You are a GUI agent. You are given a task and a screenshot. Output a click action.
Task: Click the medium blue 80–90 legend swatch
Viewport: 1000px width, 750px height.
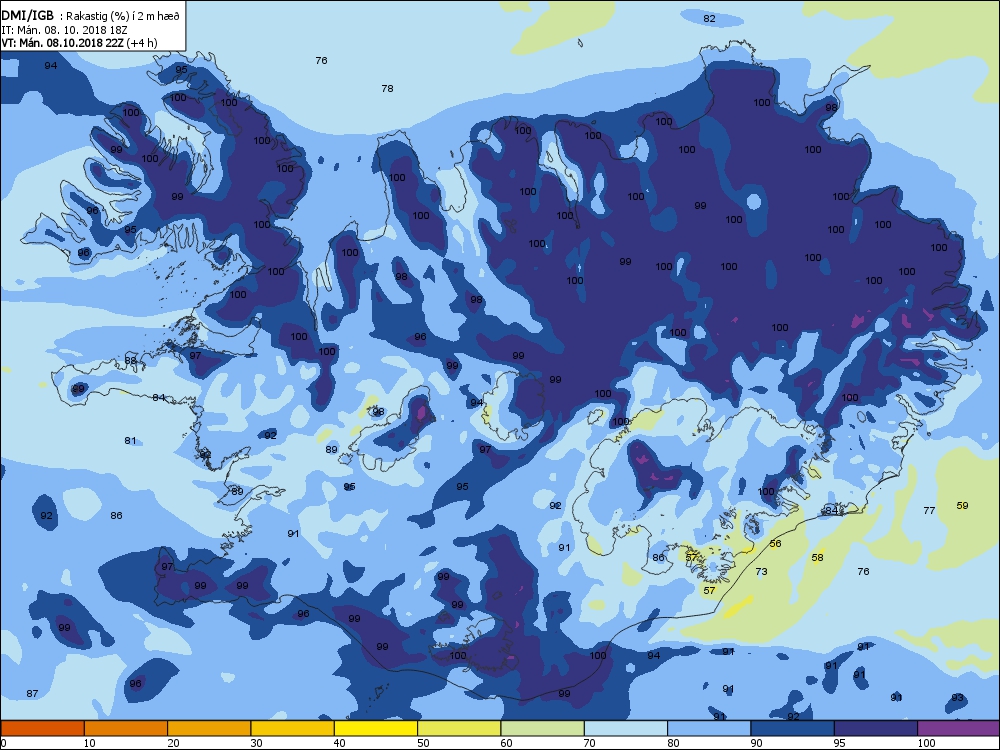[709, 728]
